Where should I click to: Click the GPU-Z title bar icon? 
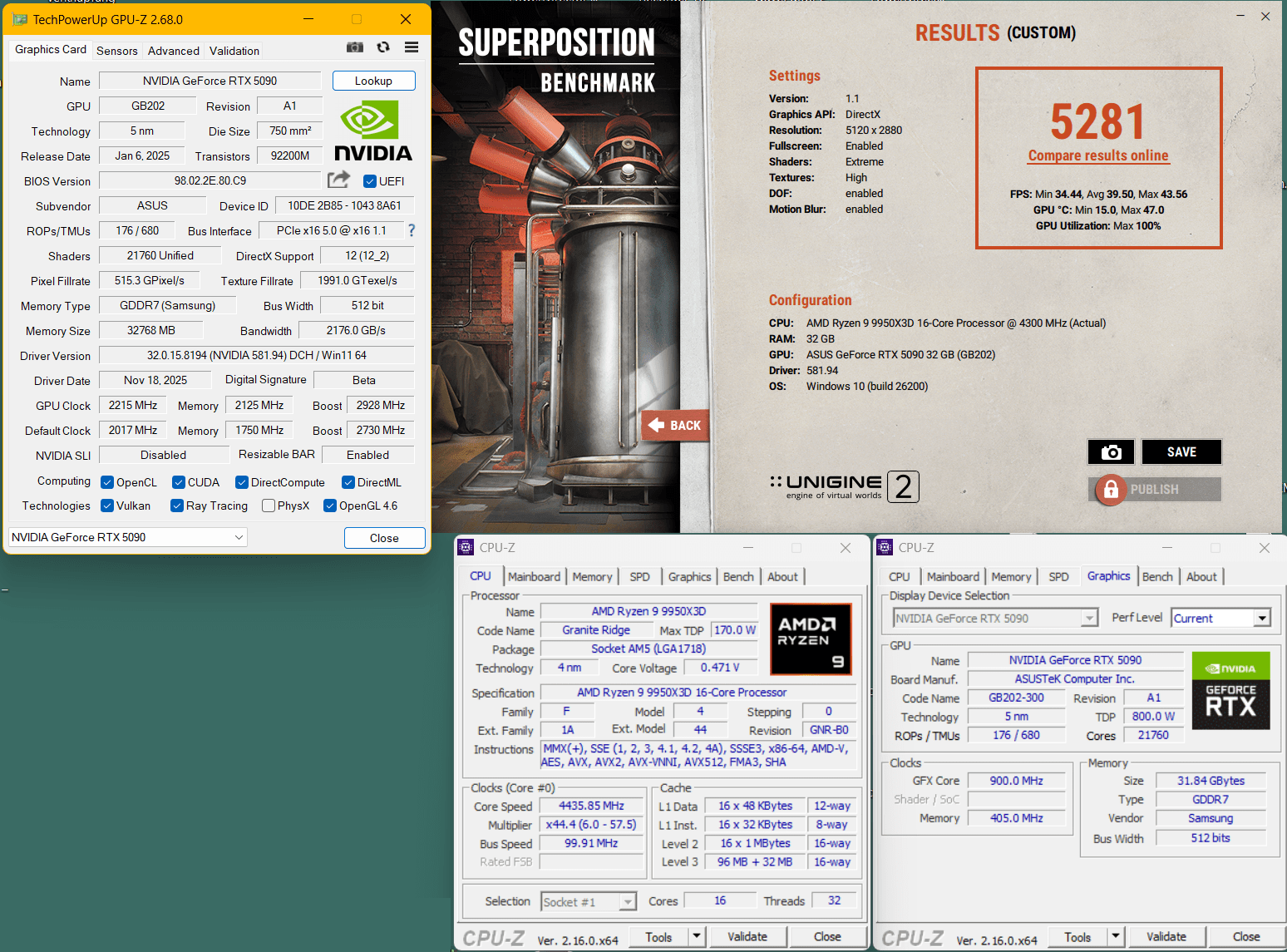point(20,19)
